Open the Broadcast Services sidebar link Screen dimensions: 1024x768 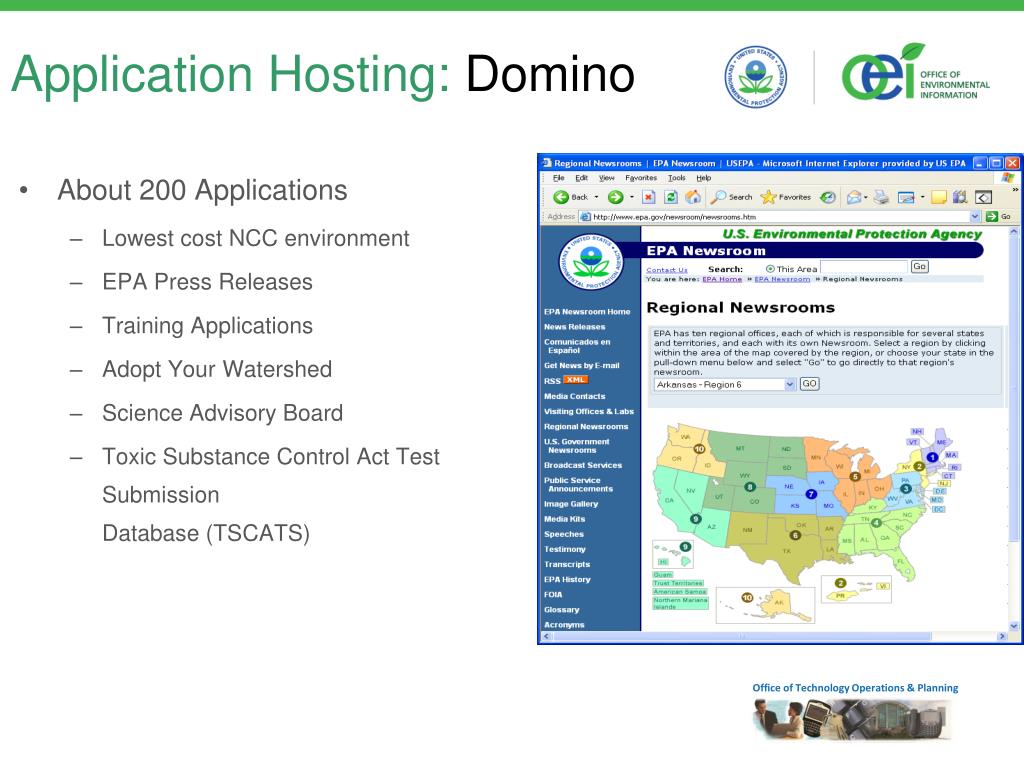point(583,465)
